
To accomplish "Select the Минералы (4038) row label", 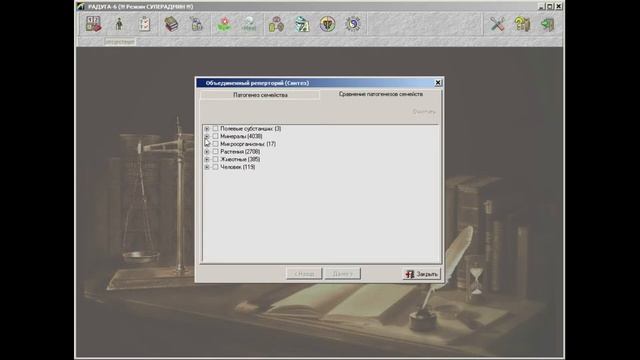I will (x=241, y=136).
